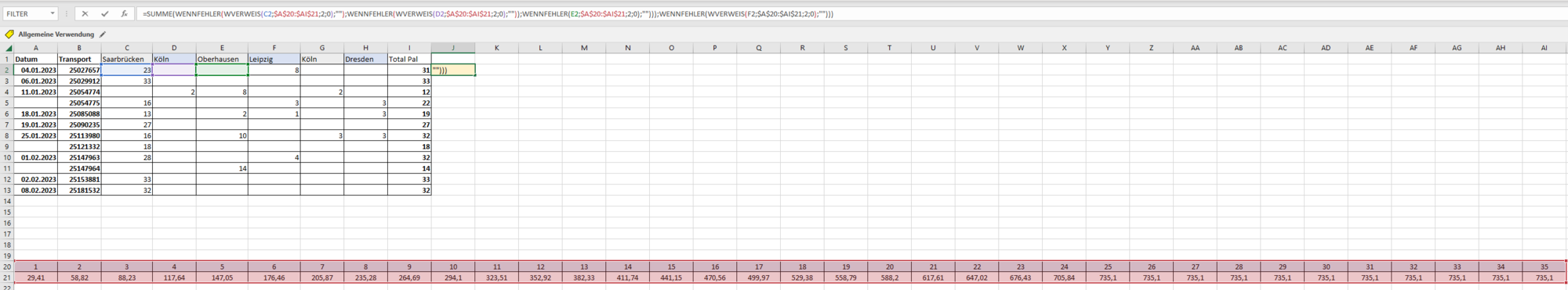Select date cell 08.02.2023
The image size is (1568, 290).
tap(35, 190)
